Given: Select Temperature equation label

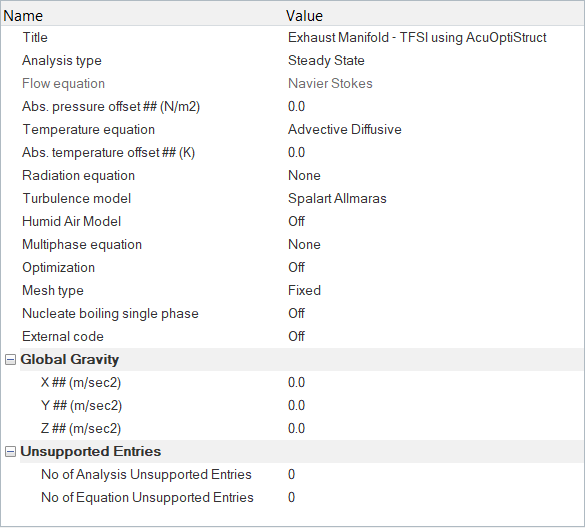Looking at the screenshot, I should point(89,130).
